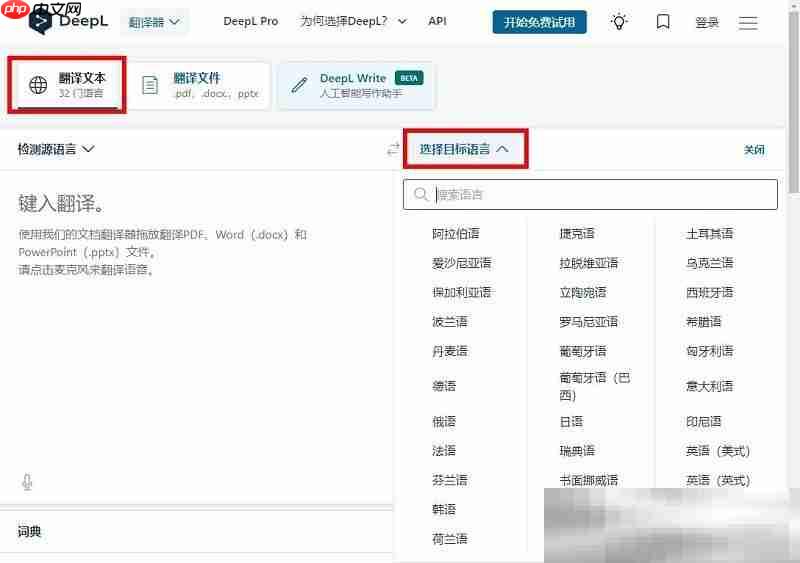Click the swap languages arrows icon
The height and width of the screenshot is (563, 800).
point(393,149)
